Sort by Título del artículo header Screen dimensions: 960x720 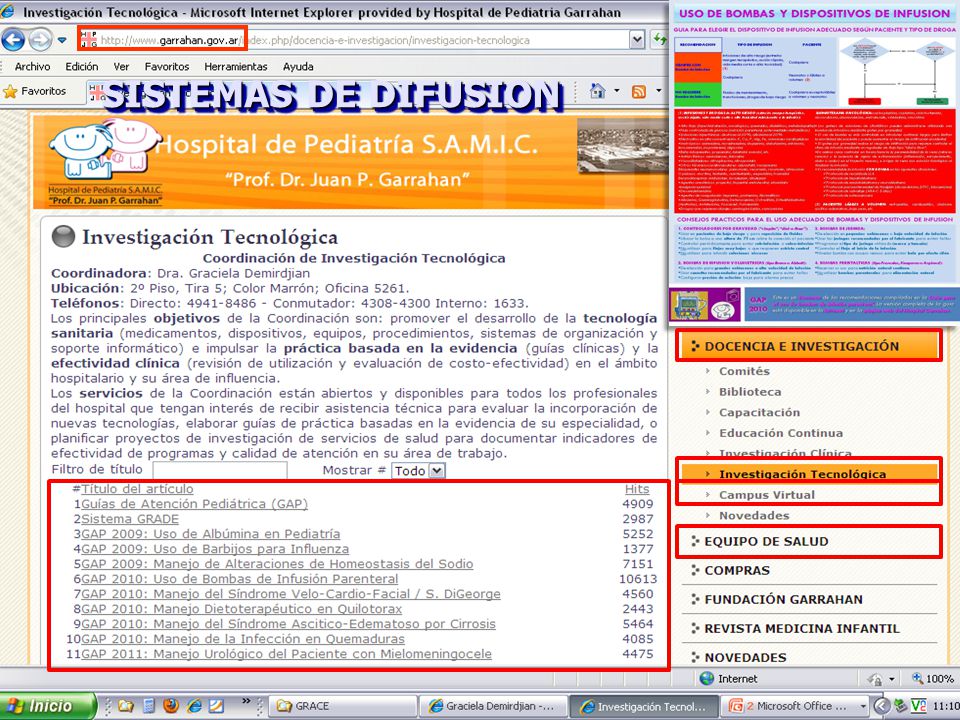137,489
